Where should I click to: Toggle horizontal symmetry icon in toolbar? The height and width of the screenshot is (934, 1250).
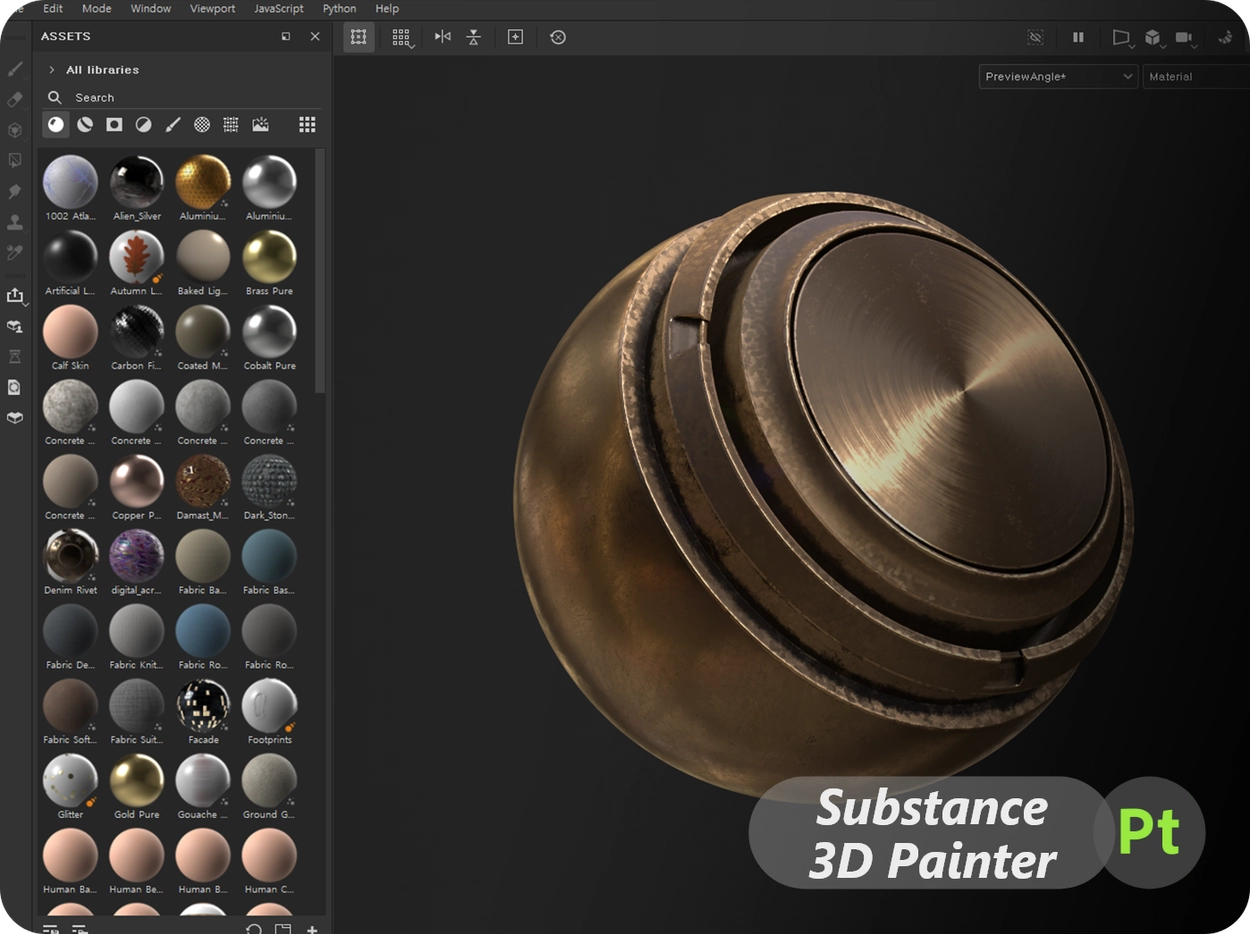click(x=442, y=37)
